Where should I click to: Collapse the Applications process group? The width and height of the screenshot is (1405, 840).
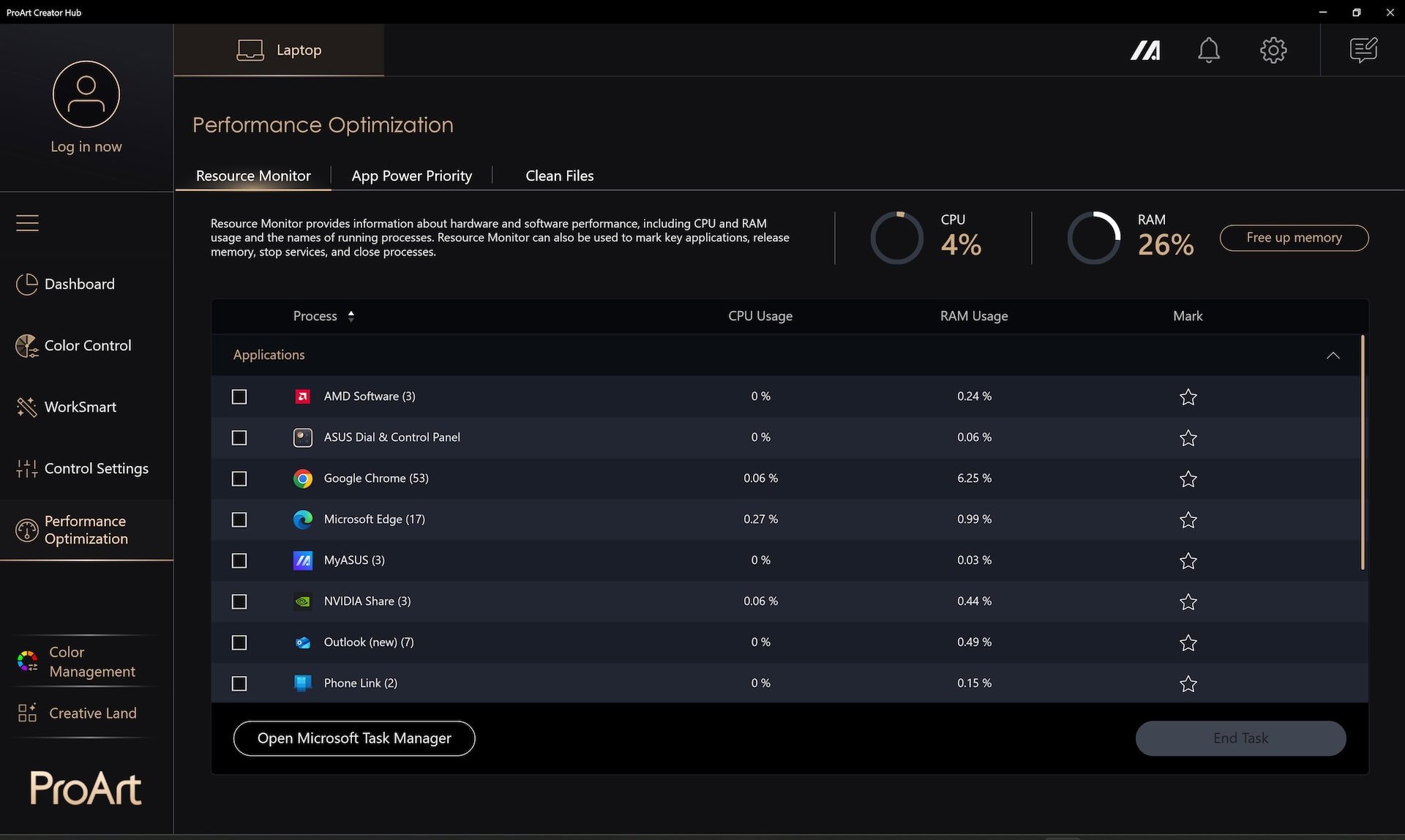coord(1333,354)
